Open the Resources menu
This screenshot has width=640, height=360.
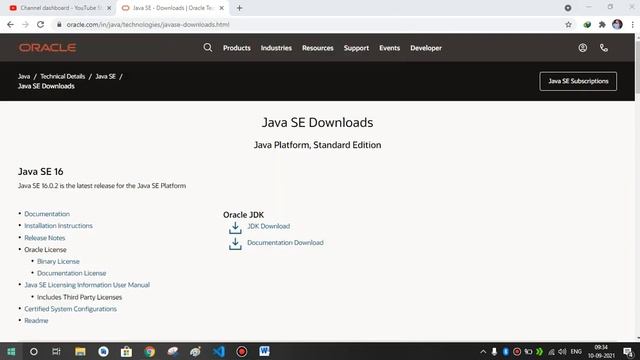point(318,48)
